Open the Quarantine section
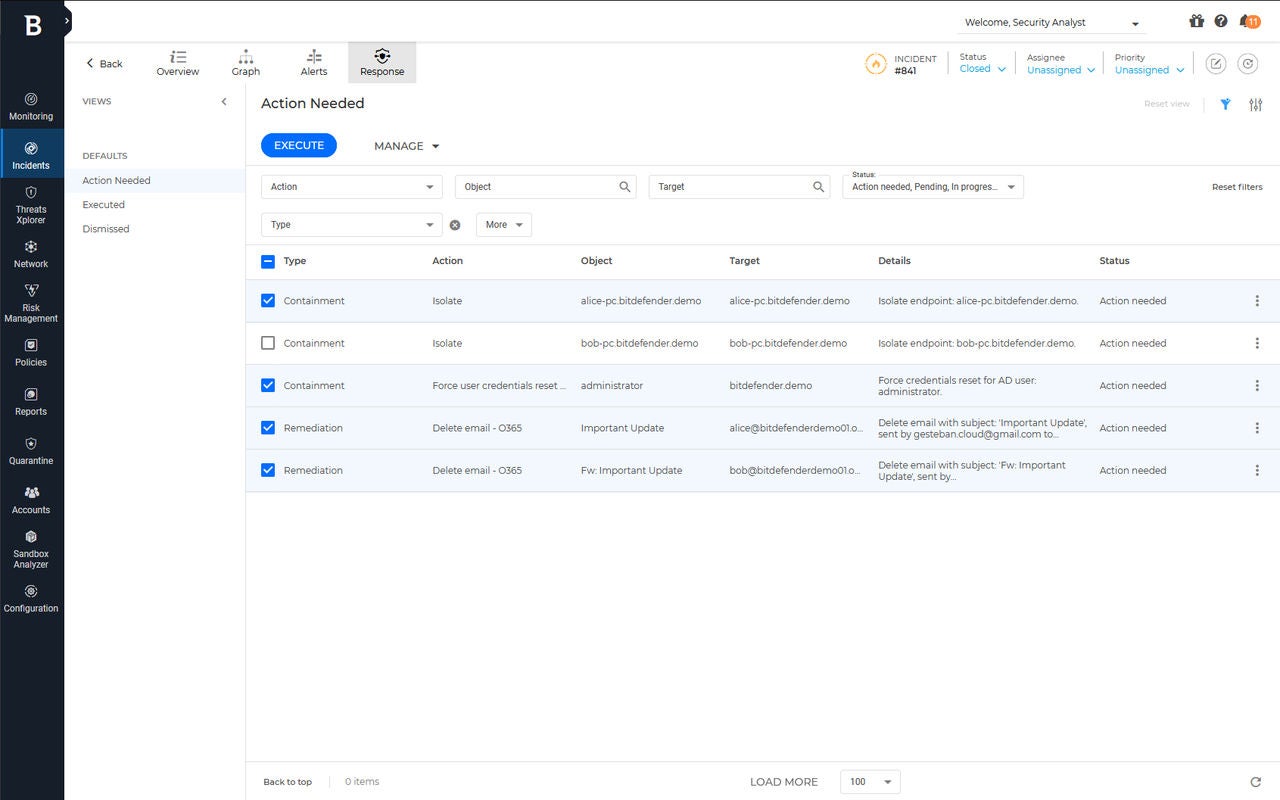Screen dimensions: 1280x800 pyautogui.click(x=31, y=450)
